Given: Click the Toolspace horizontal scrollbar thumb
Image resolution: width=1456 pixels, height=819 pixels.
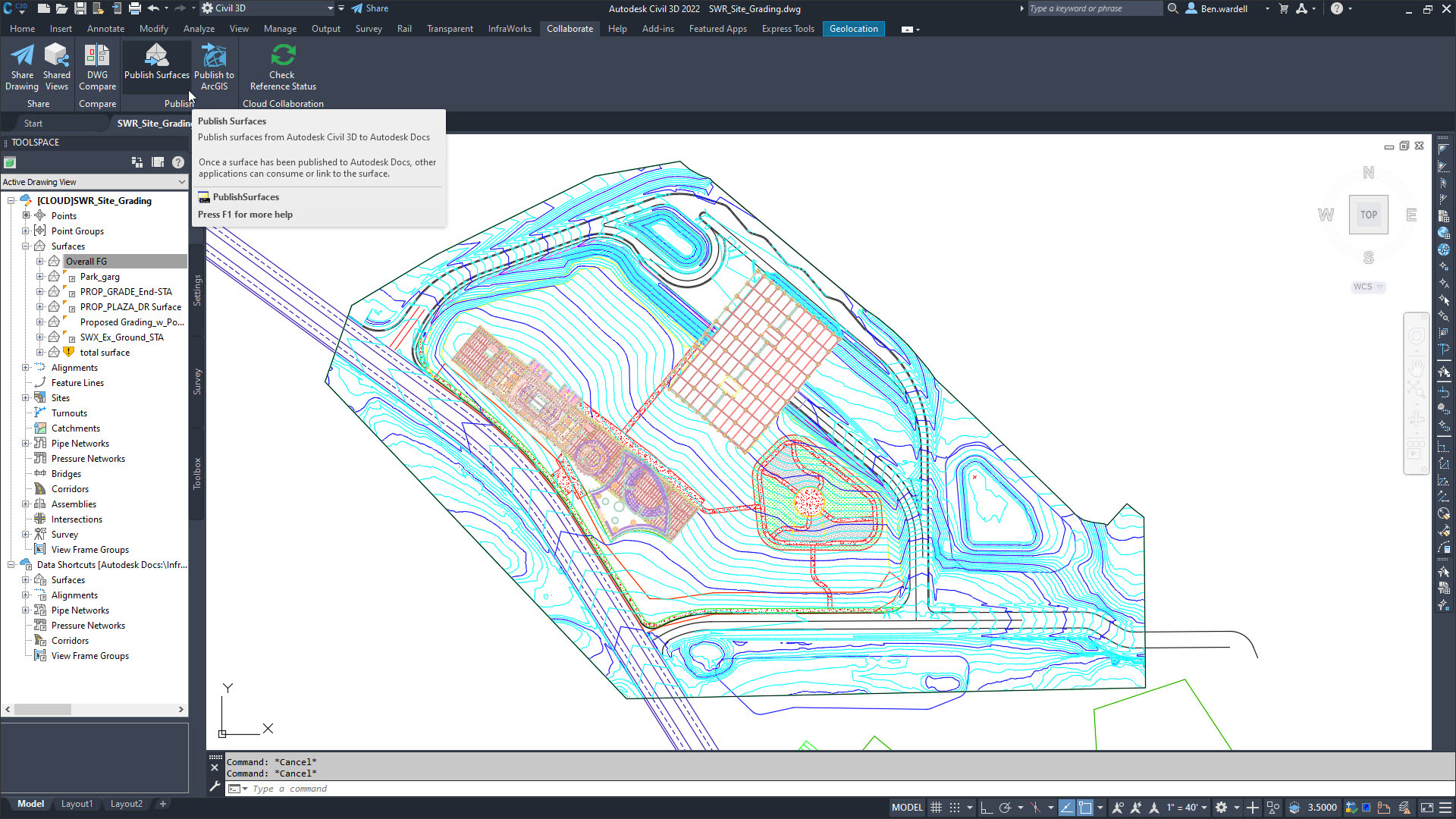Looking at the screenshot, I should click(x=42, y=709).
